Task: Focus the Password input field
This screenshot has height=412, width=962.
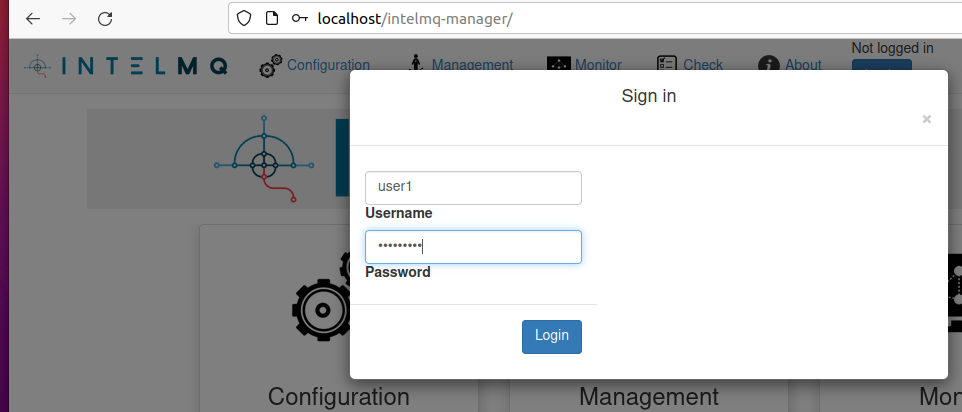Action: [473, 247]
